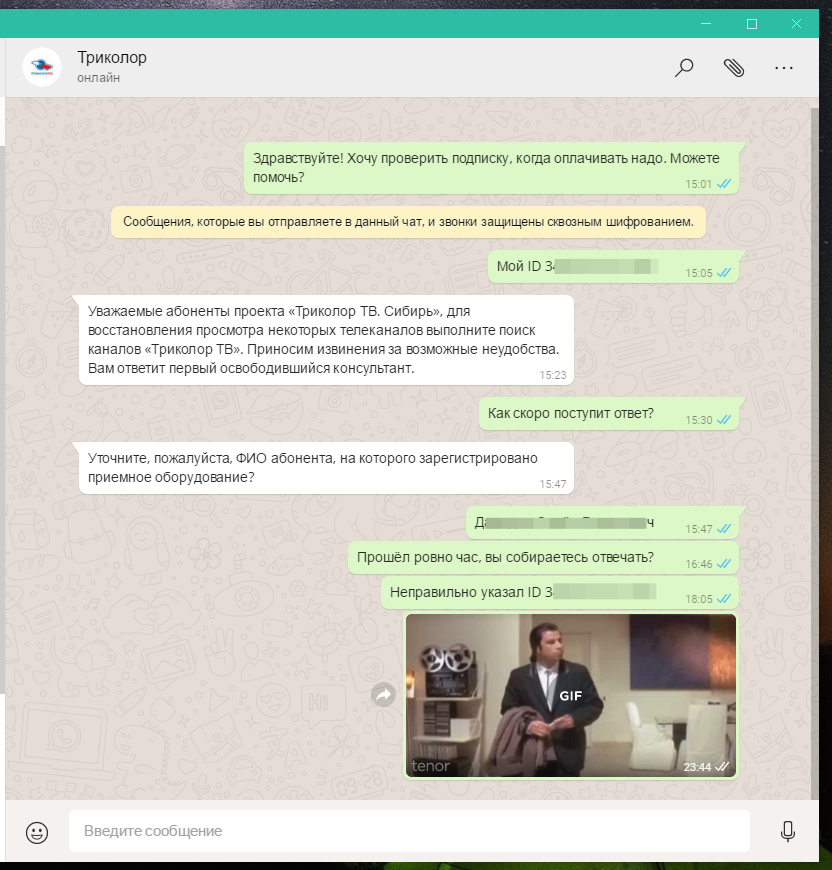Click the microphone voice message icon
832x870 pixels.
click(x=788, y=831)
